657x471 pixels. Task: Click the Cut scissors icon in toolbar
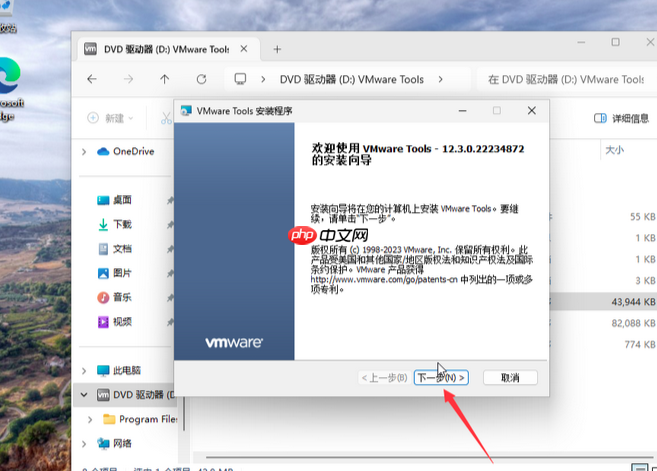[166, 118]
